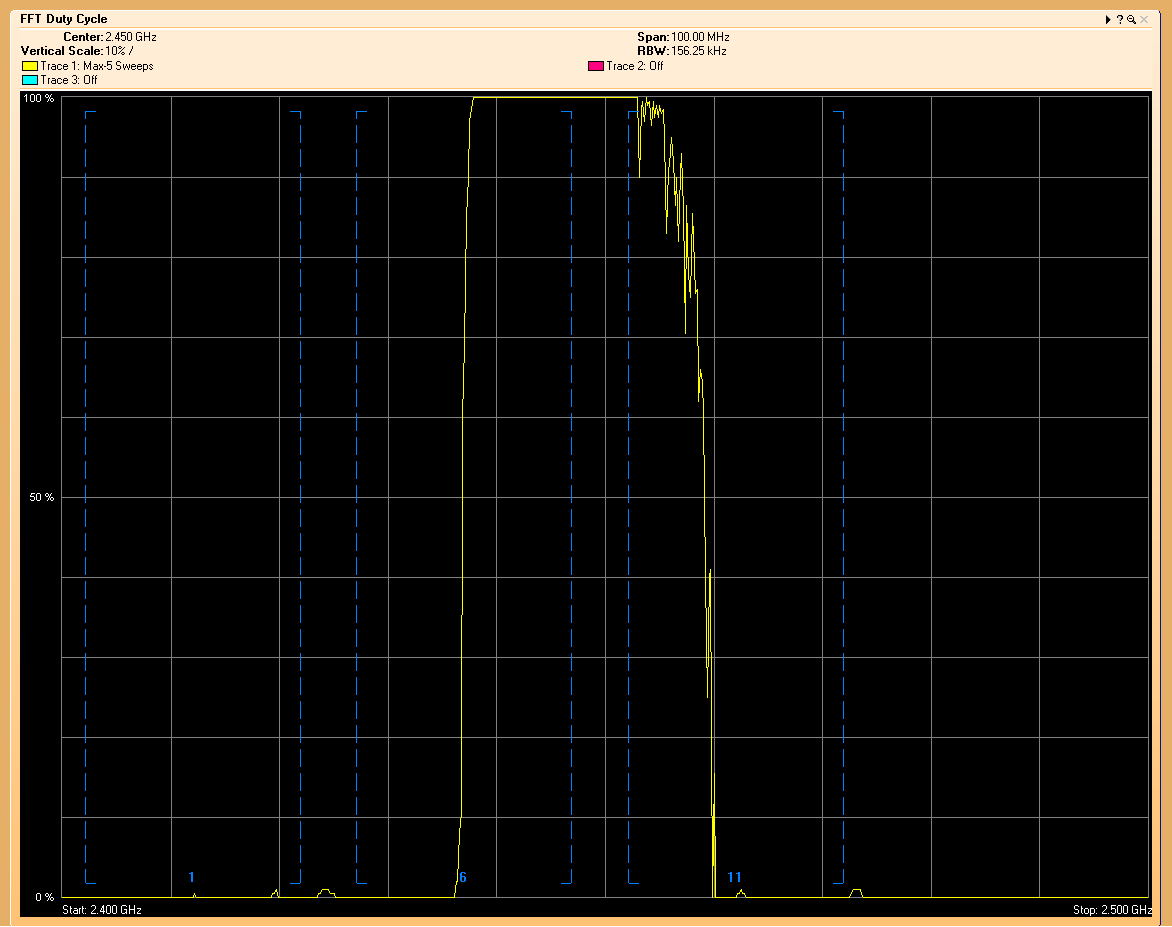Image resolution: width=1172 pixels, height=927 pixels.
Task: Click the zoom out magnifier icon
Action: click(1131, 20)
